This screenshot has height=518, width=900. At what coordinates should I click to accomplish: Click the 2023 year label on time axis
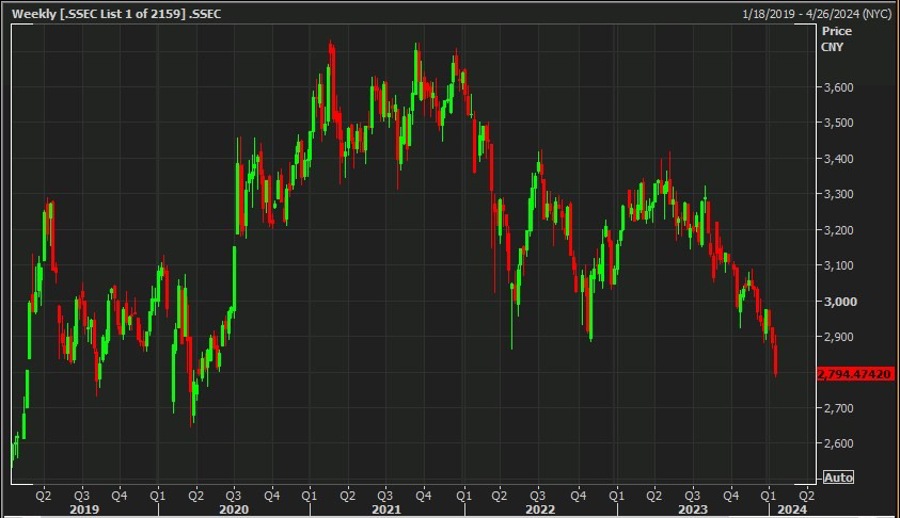coord(693,509)
